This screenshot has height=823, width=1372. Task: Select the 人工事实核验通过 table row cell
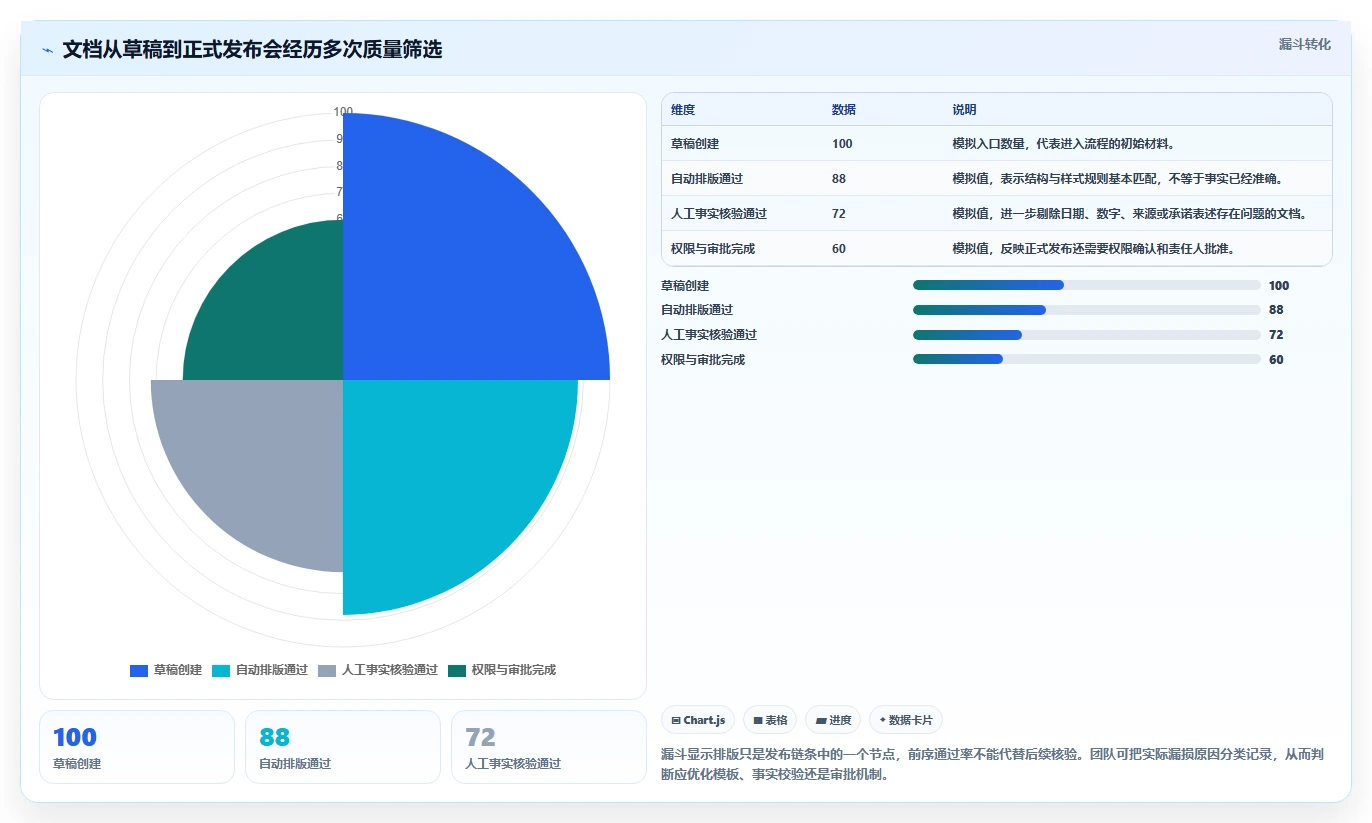coord(719,214)
